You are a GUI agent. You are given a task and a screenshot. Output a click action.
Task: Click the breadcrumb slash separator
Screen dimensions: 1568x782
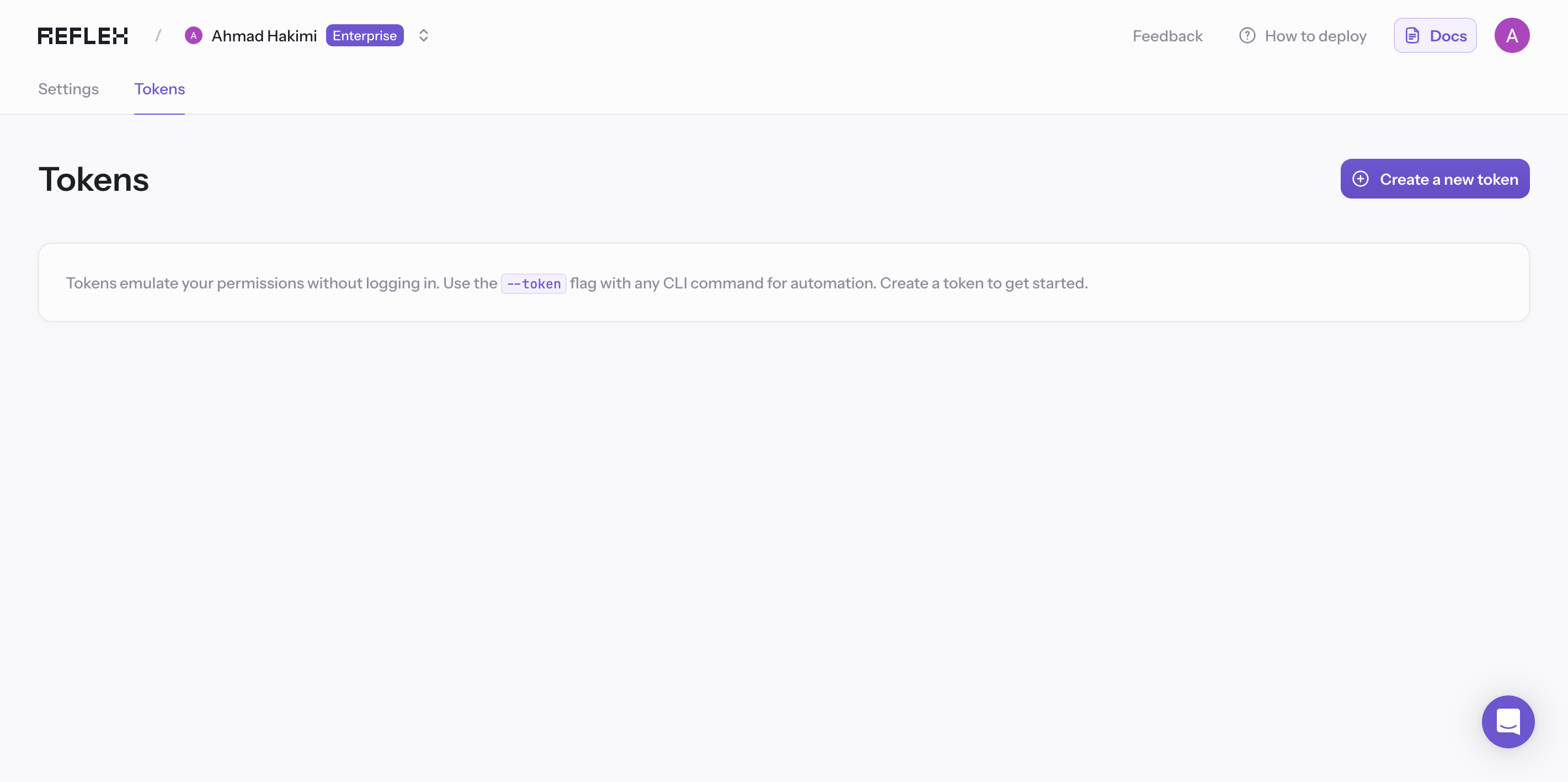click(158, 35)
